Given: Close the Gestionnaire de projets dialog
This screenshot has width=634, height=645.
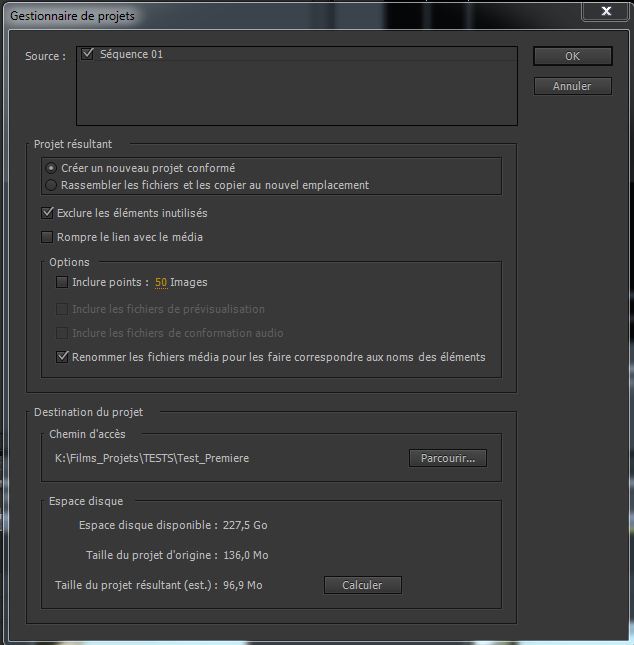Looking at the screenshot, I should 605,11.
